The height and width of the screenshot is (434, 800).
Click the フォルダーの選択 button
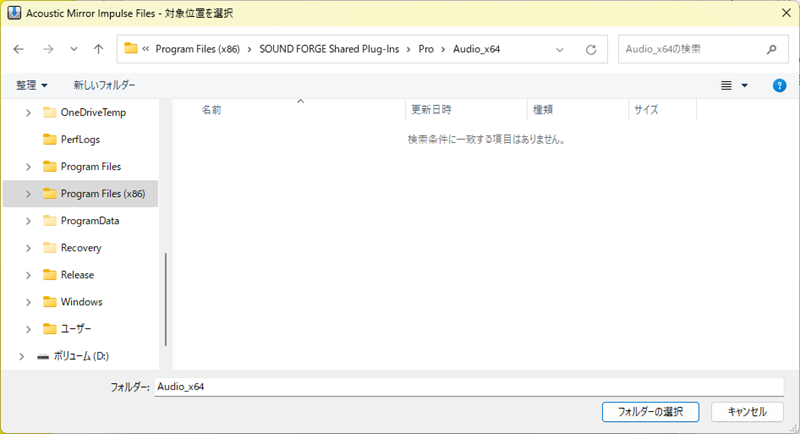650,411
